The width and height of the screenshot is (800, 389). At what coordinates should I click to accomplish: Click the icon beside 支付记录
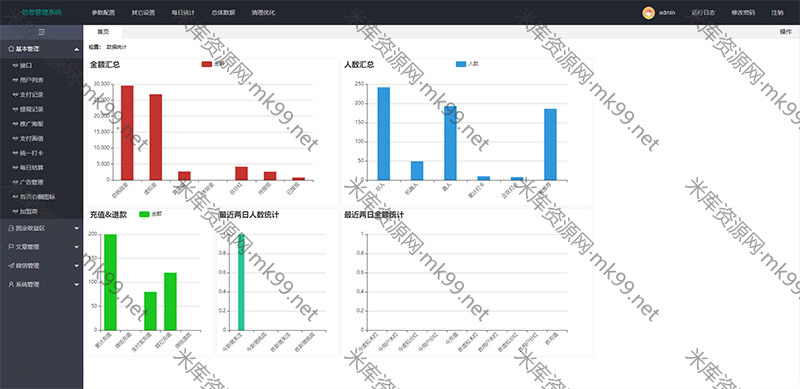point(15,95)
